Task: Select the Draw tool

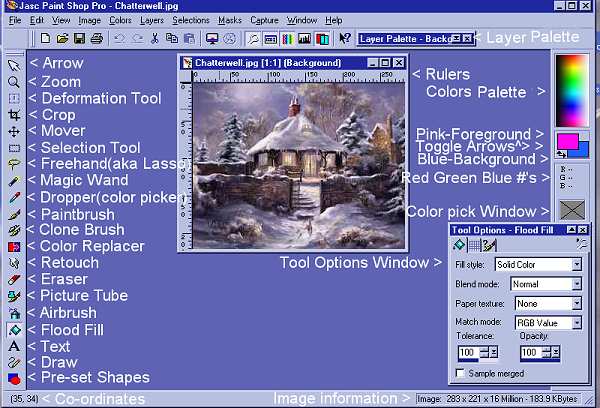Action: click(14, 362)
